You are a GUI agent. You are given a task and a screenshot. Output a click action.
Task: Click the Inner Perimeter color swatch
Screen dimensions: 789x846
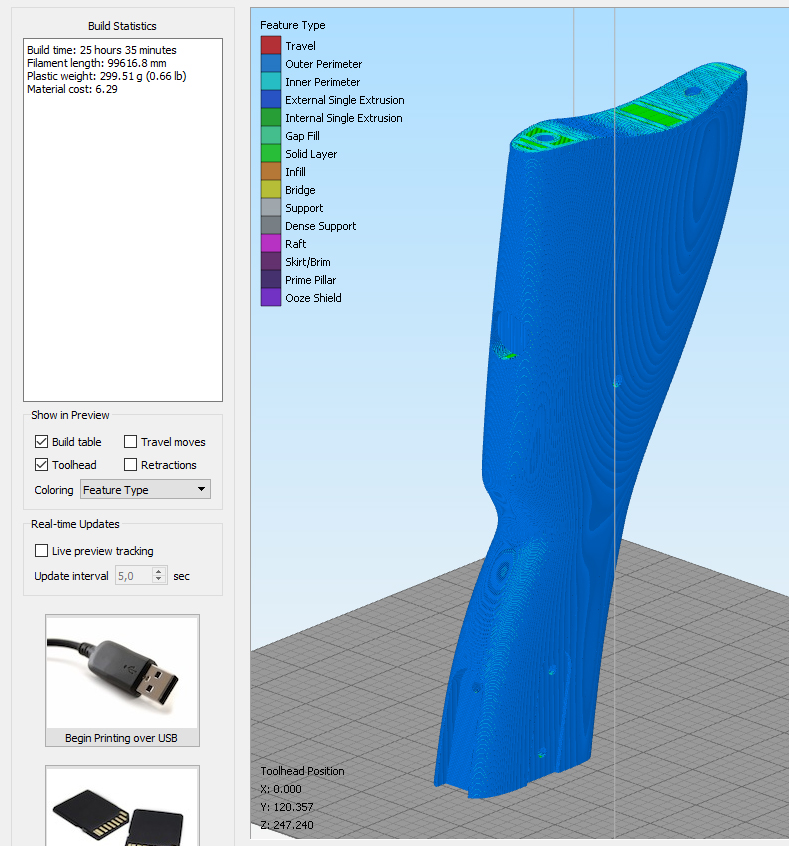[x=271, y=81]
